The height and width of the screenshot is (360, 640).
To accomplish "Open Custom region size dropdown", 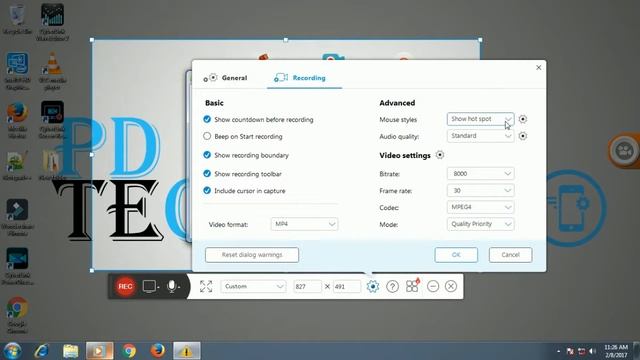I will [253, 287].
